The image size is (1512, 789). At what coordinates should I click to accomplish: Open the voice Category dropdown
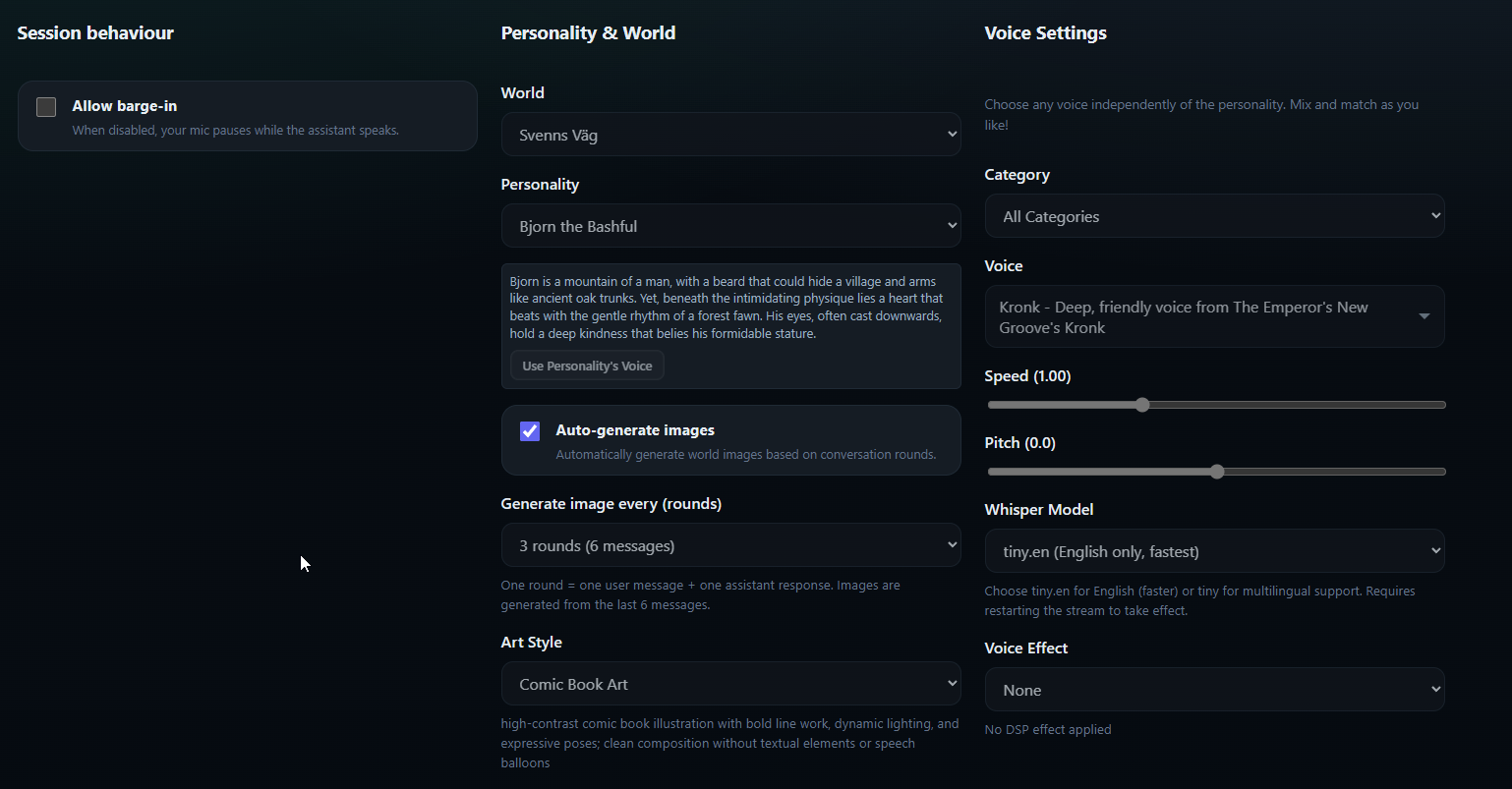click(1215, 215)
